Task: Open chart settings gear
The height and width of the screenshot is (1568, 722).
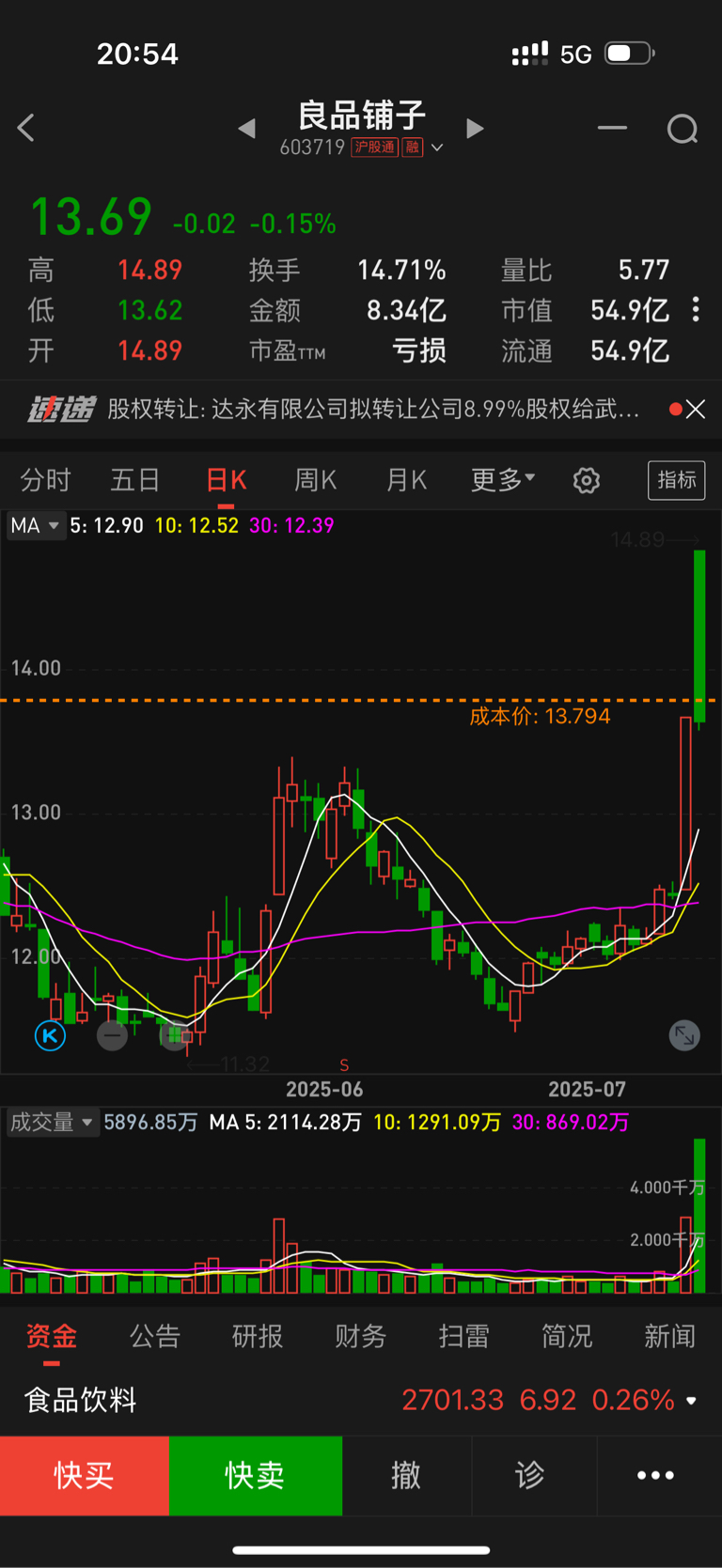Action: point(587,481)
